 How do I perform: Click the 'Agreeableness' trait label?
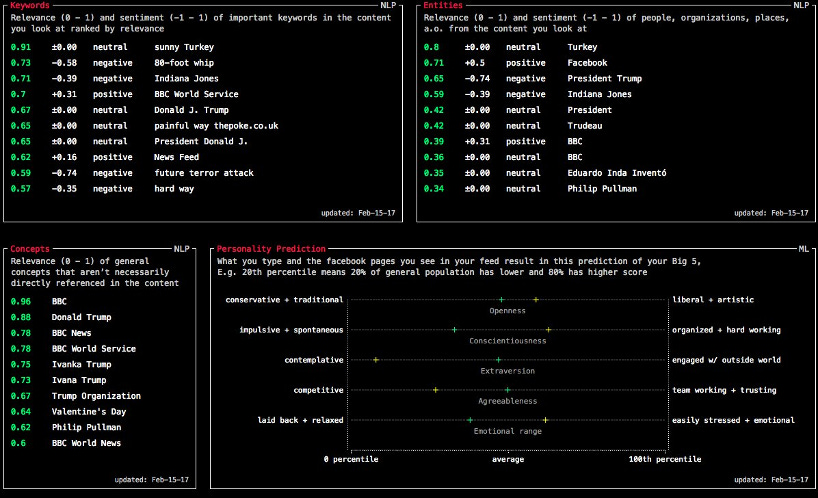pos(508,401)
